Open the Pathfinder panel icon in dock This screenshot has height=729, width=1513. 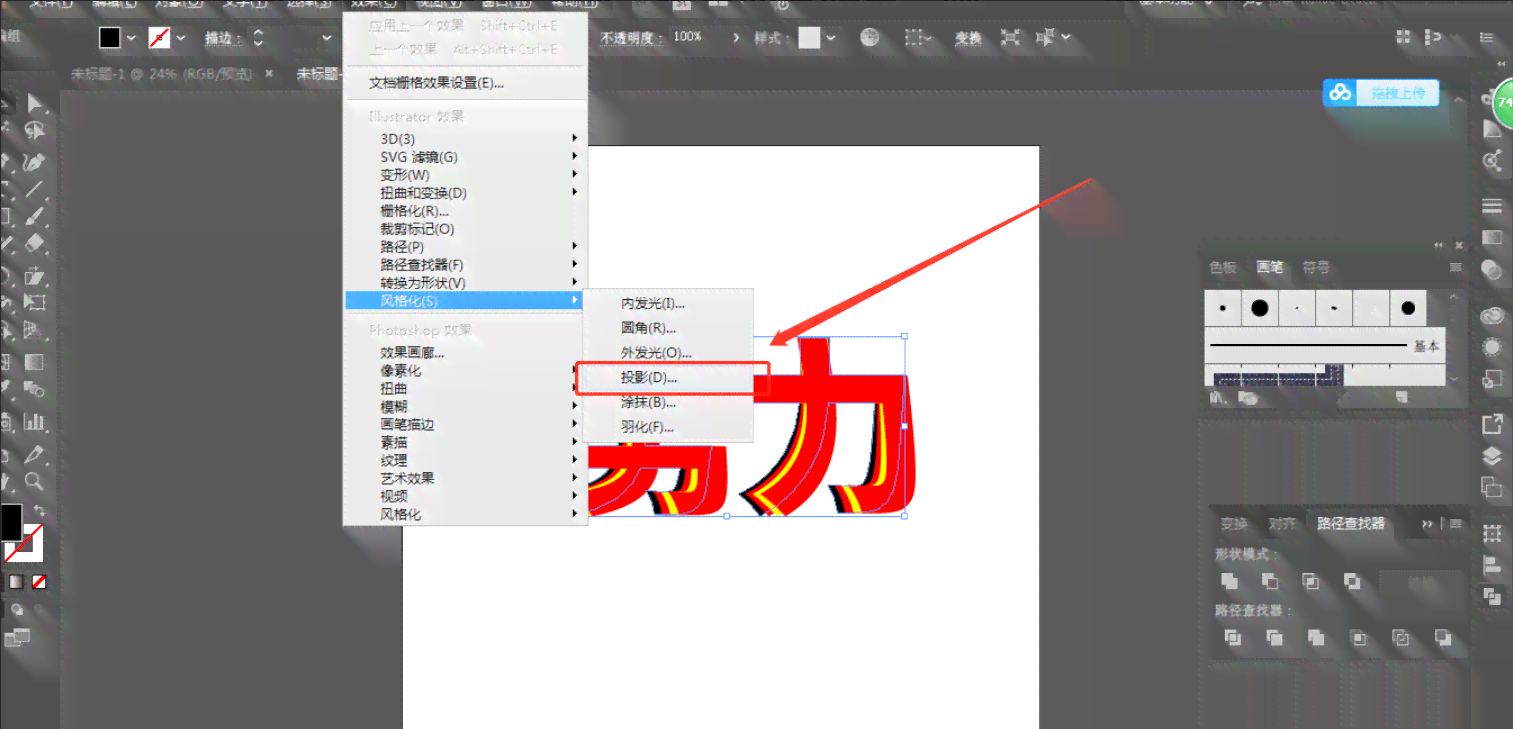click(1492, 596)
